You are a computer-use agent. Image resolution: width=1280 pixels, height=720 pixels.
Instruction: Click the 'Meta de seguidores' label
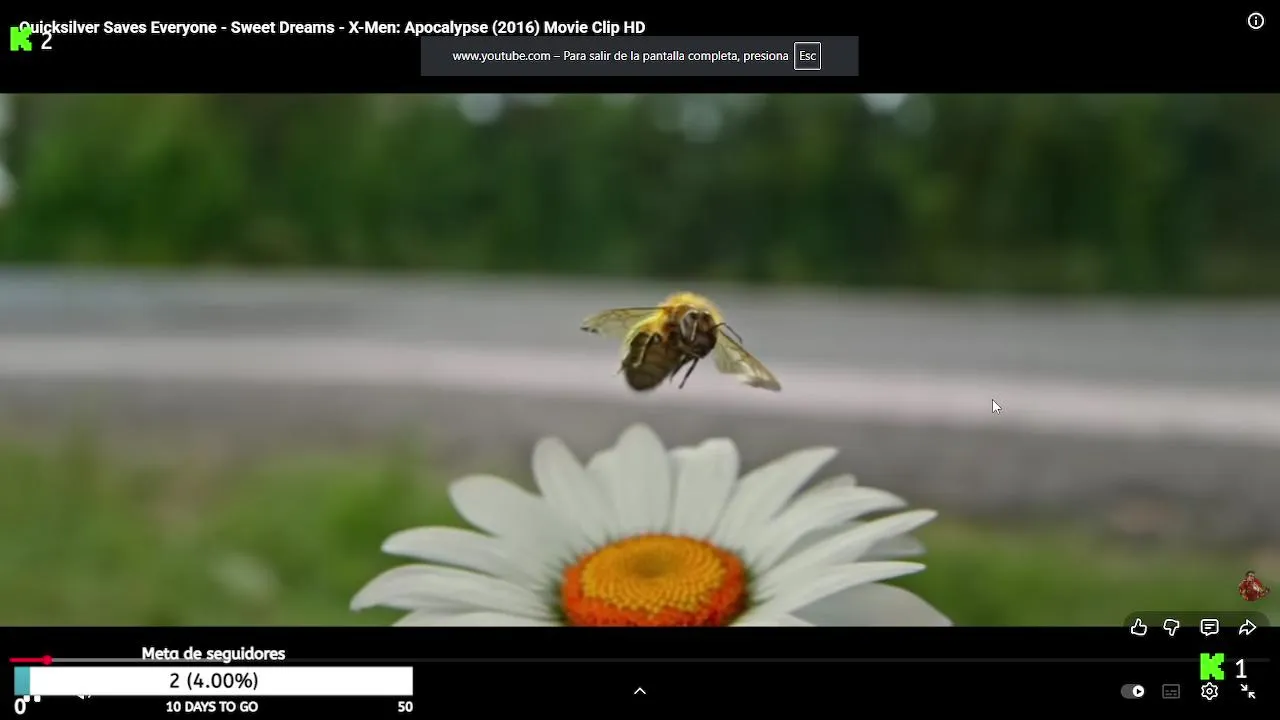pos(213,654)
